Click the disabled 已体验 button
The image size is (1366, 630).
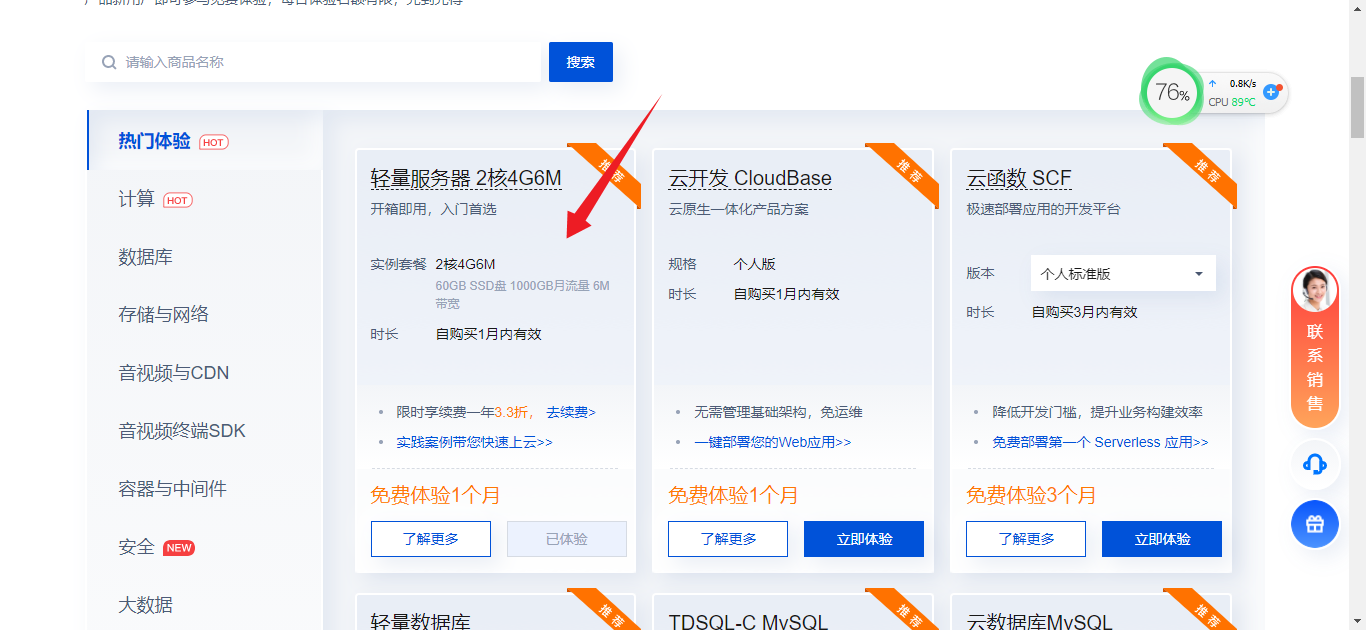point(567,539)
